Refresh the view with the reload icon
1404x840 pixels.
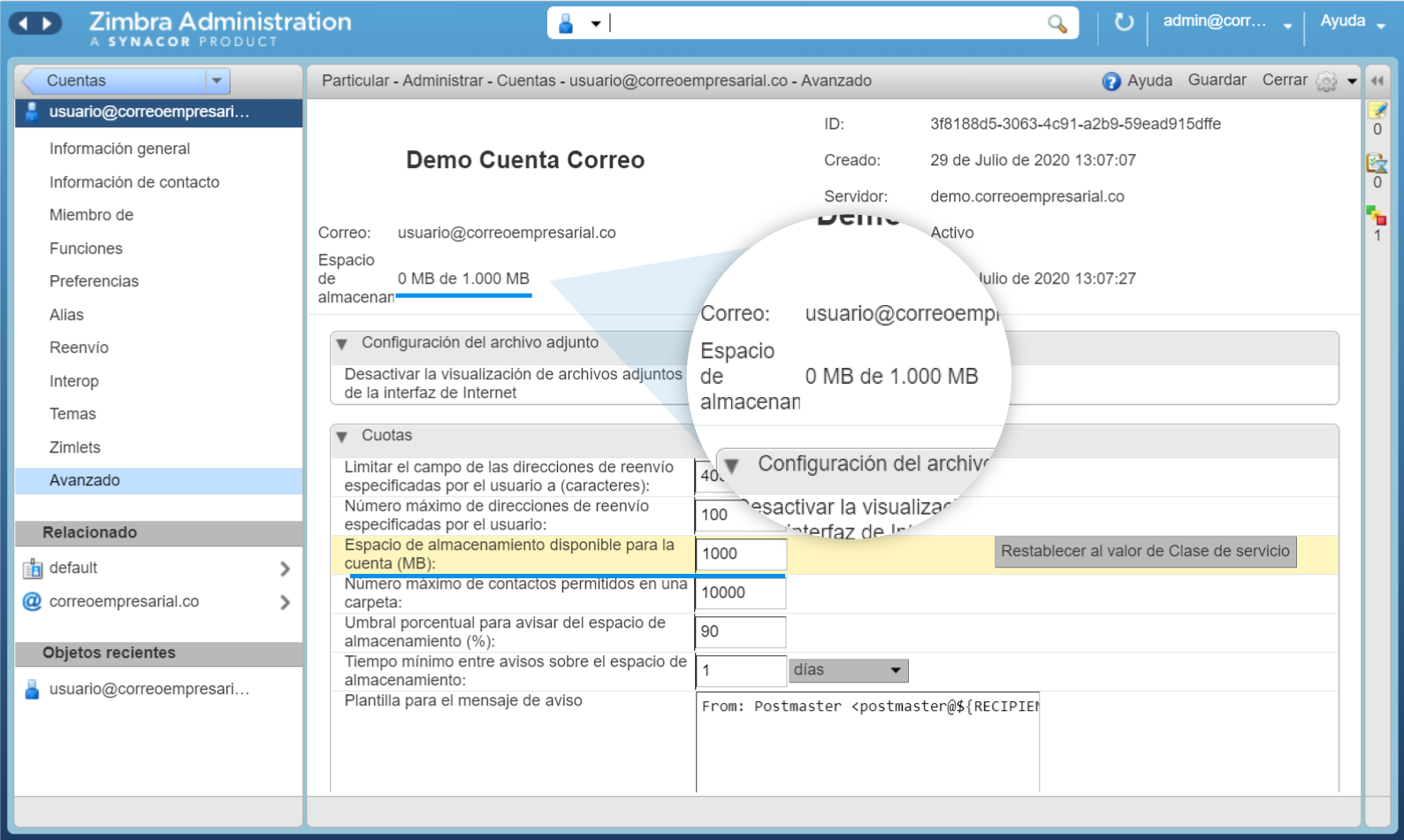(1124, 22)
